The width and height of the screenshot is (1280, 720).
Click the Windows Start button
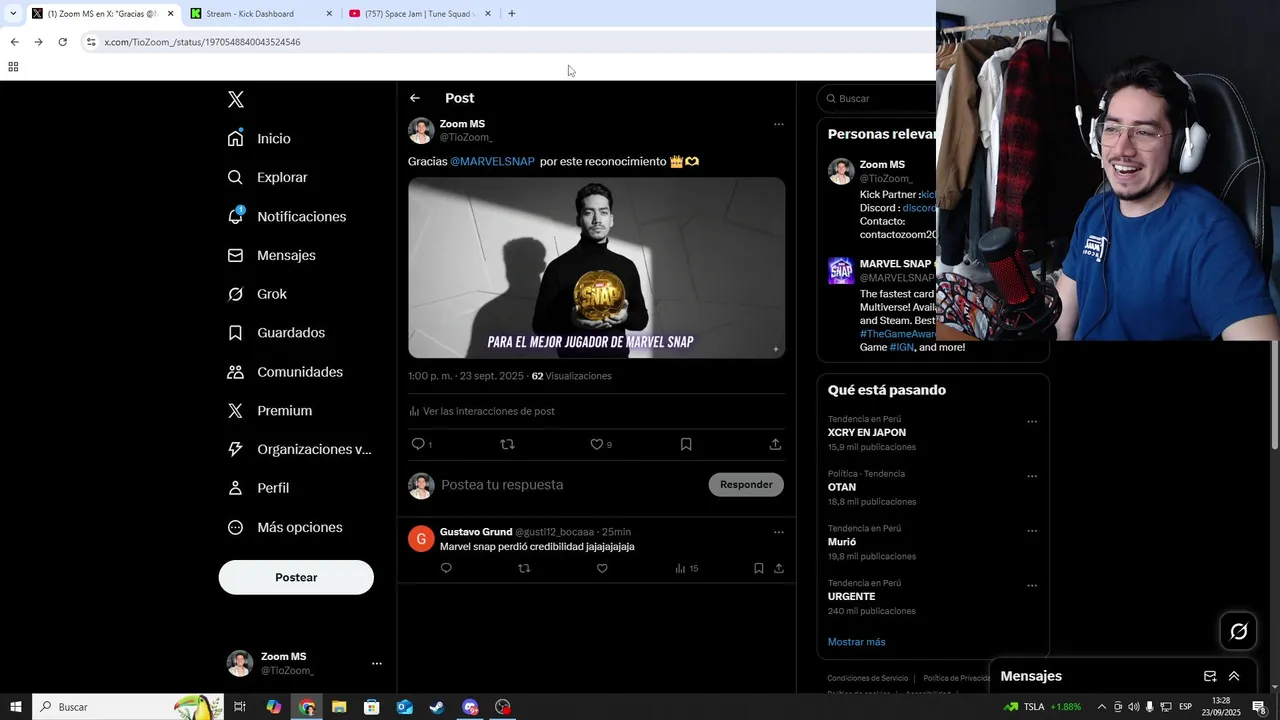pyautogui.click(x=15, y=707)
